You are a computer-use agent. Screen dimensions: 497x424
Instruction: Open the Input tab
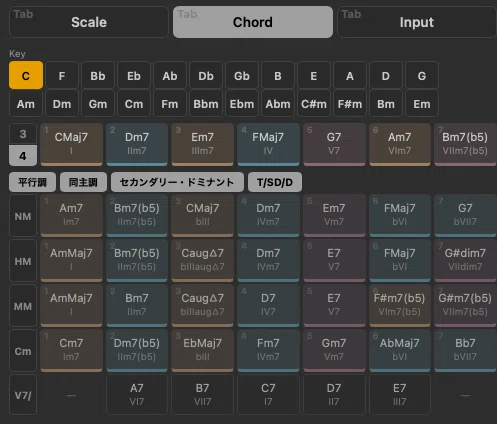tap(417, 22)
